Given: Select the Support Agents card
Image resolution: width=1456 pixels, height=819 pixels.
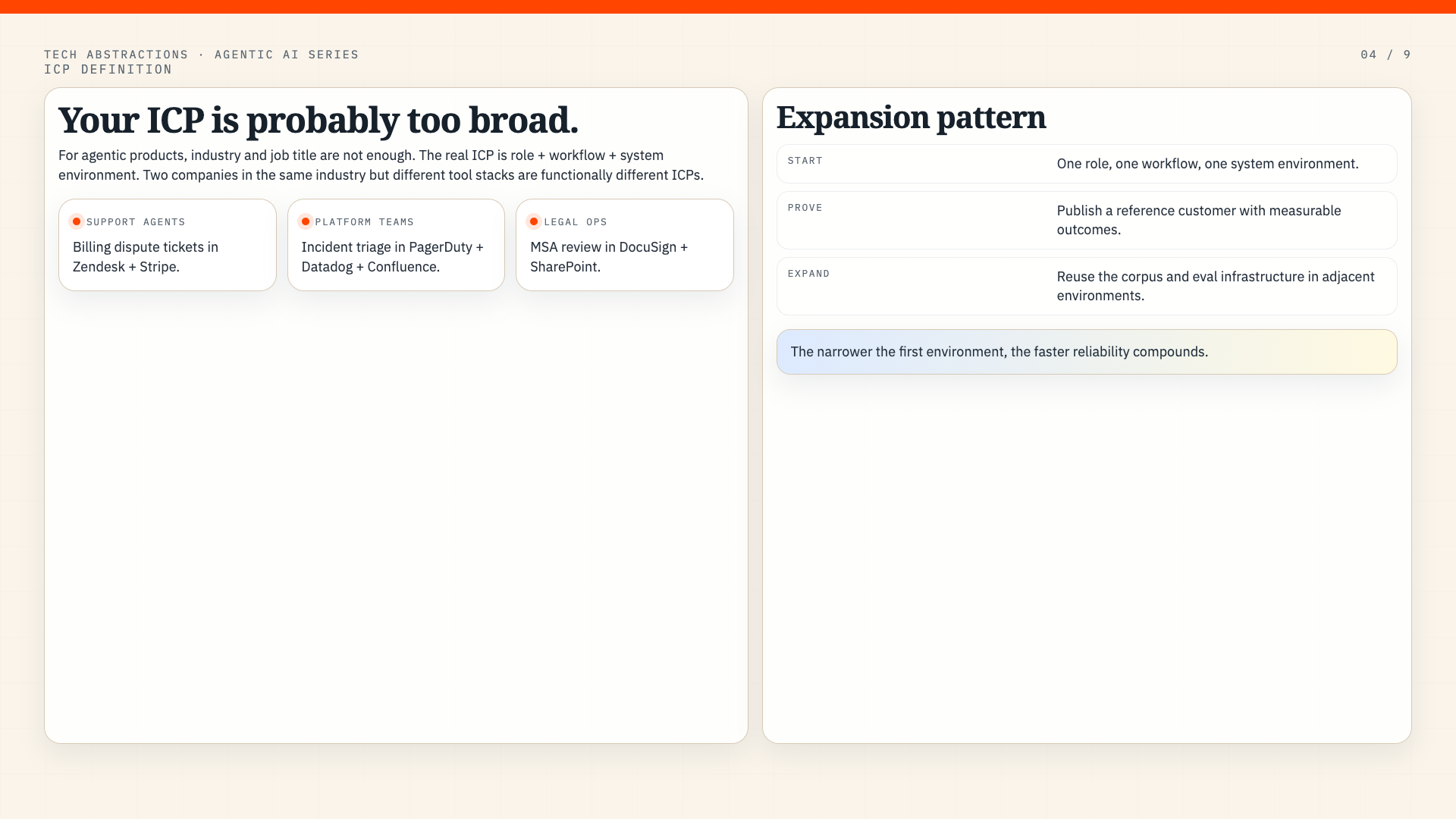Looking at the screenshot, I should (x=168, y=245).
